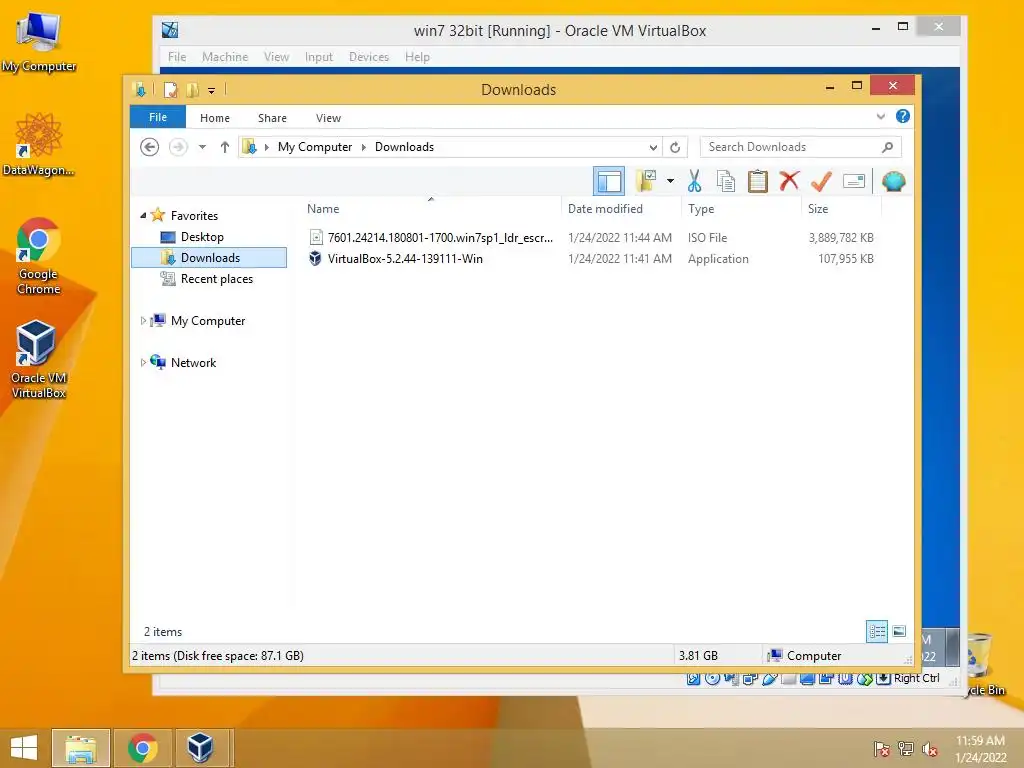This screenshot has width=1024, height=768.
Task: Click VirtualBox optical disk status icon
Action: (x=712, y=679)
